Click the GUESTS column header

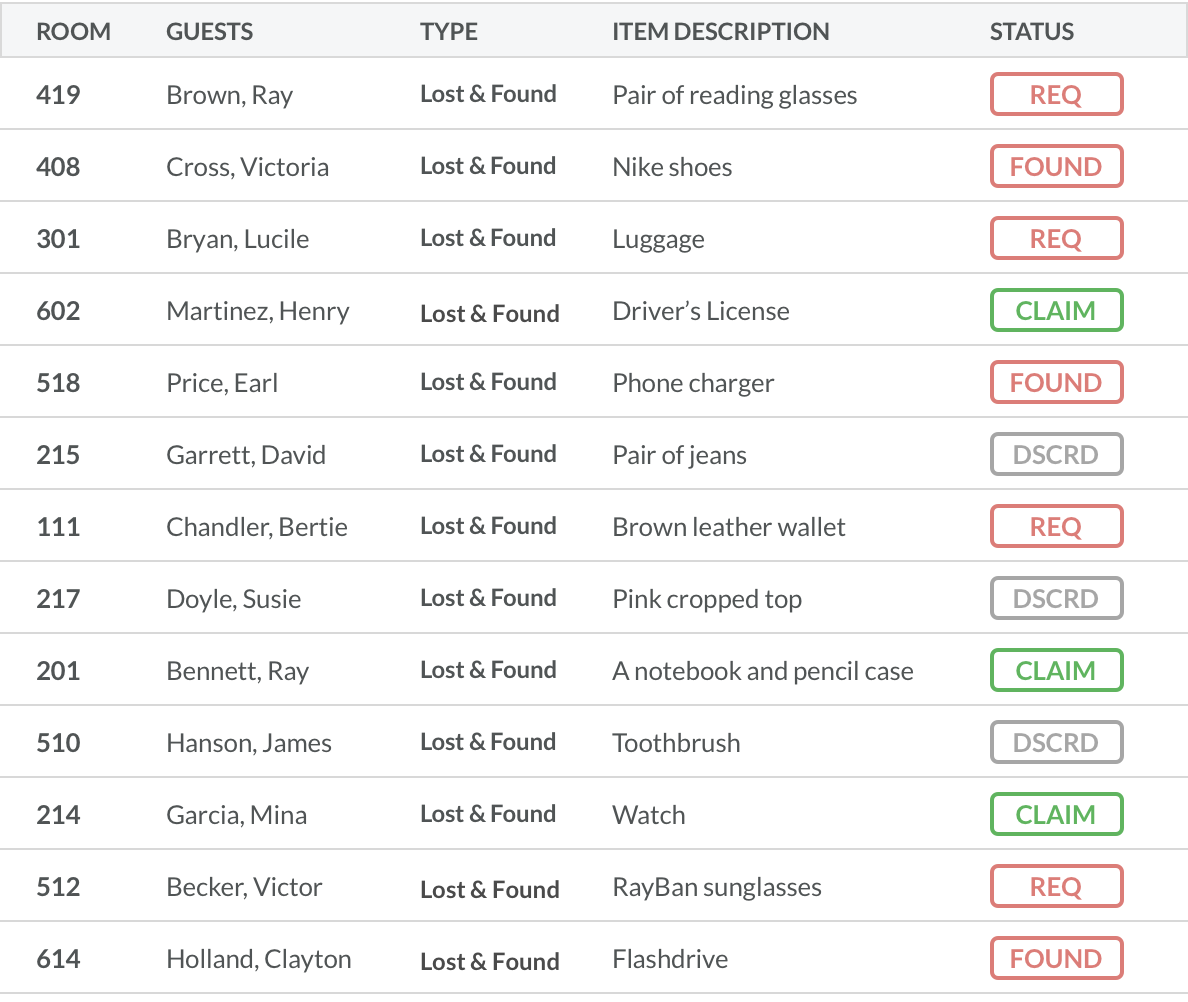pos(209,32)
